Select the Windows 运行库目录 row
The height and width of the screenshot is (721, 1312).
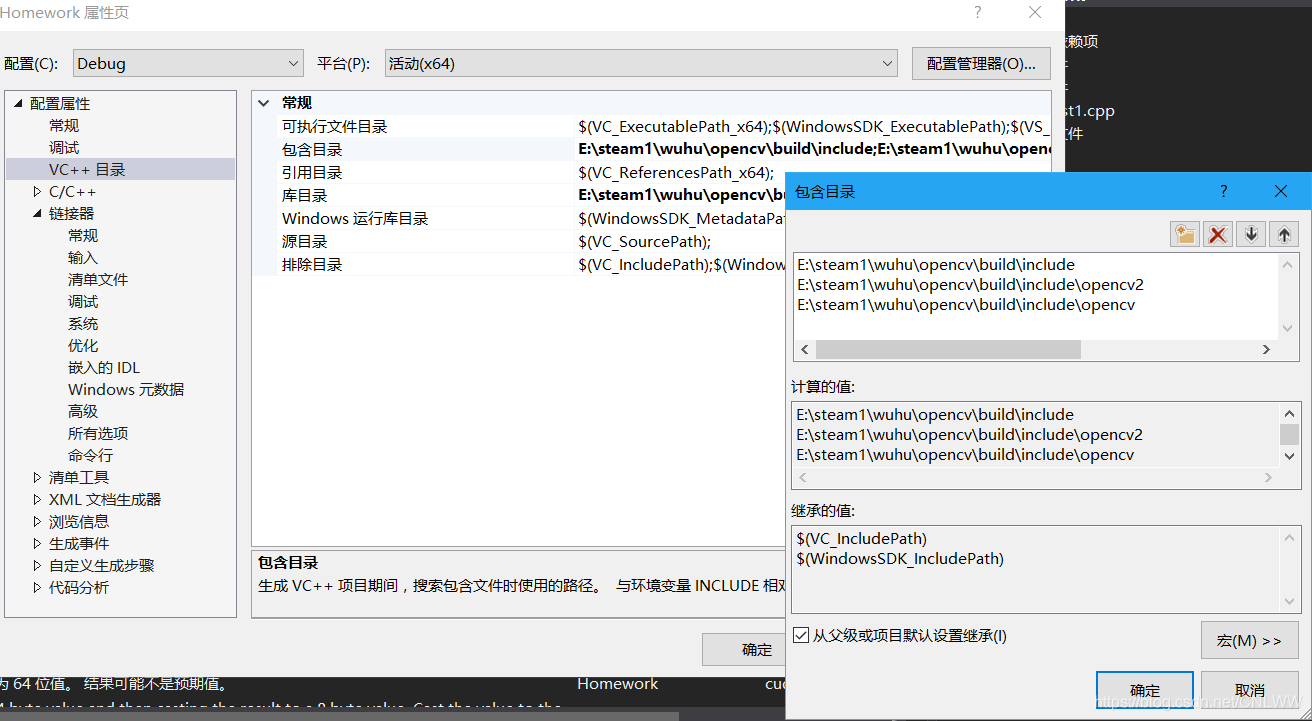click(x=532, y=219)
